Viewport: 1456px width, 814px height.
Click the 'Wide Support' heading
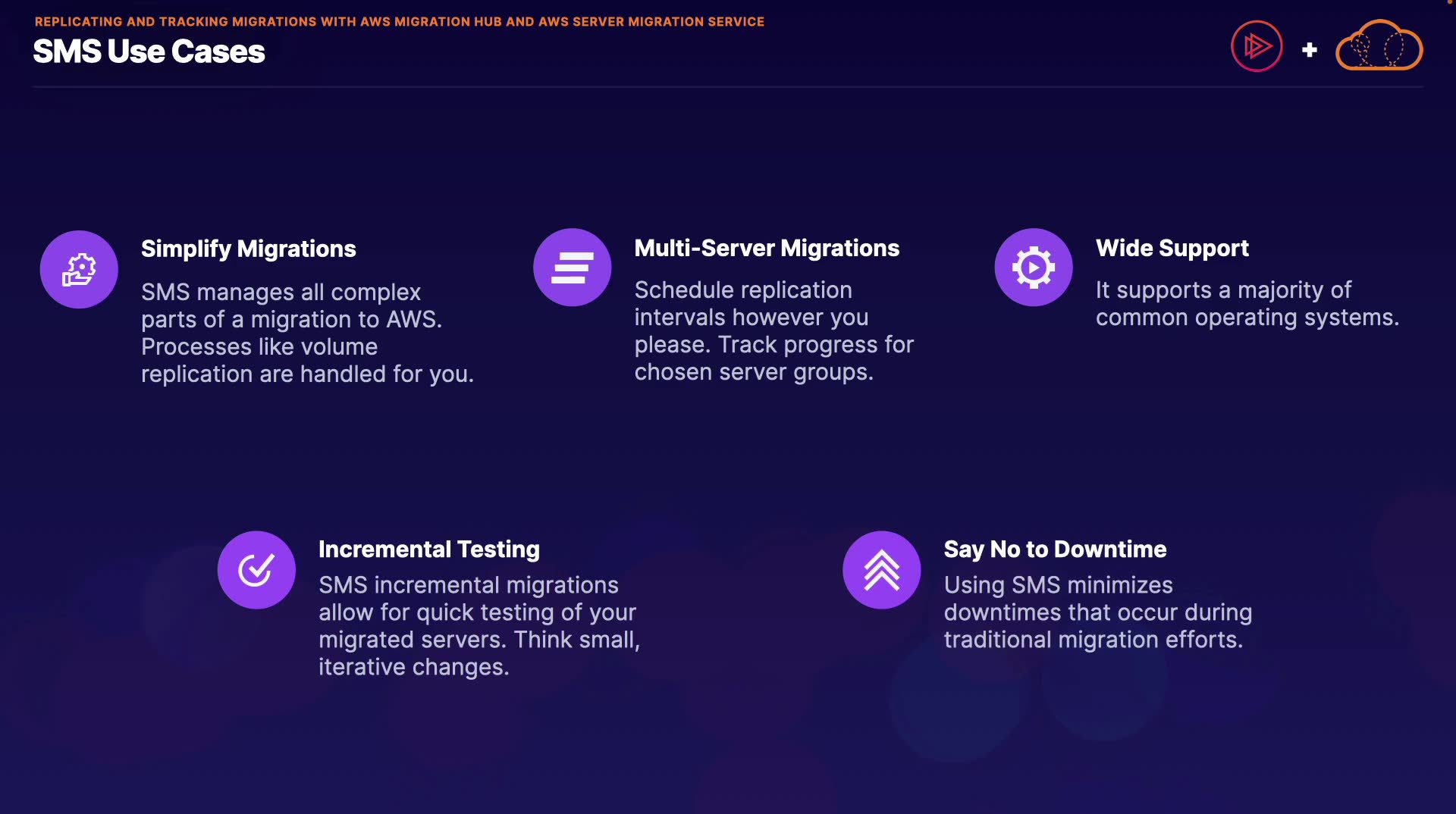1172,248
